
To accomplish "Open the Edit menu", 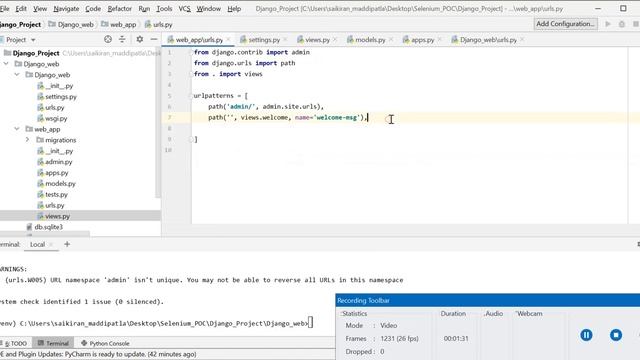I will click(x=21, y=9).
